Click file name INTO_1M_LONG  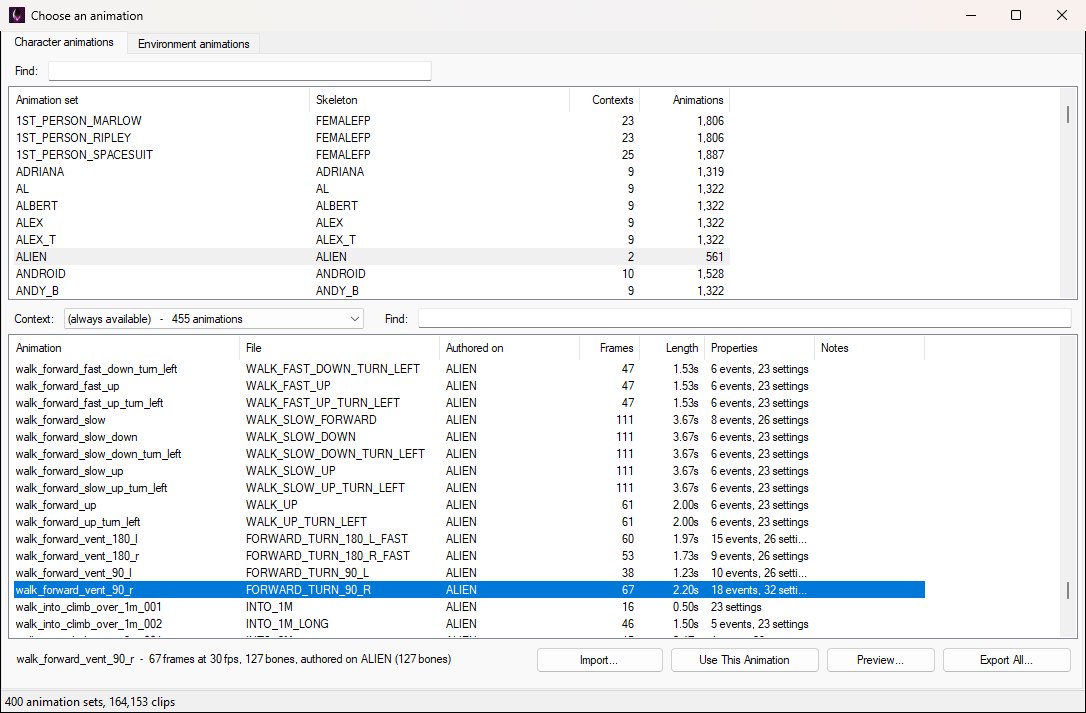click(287, 624)
